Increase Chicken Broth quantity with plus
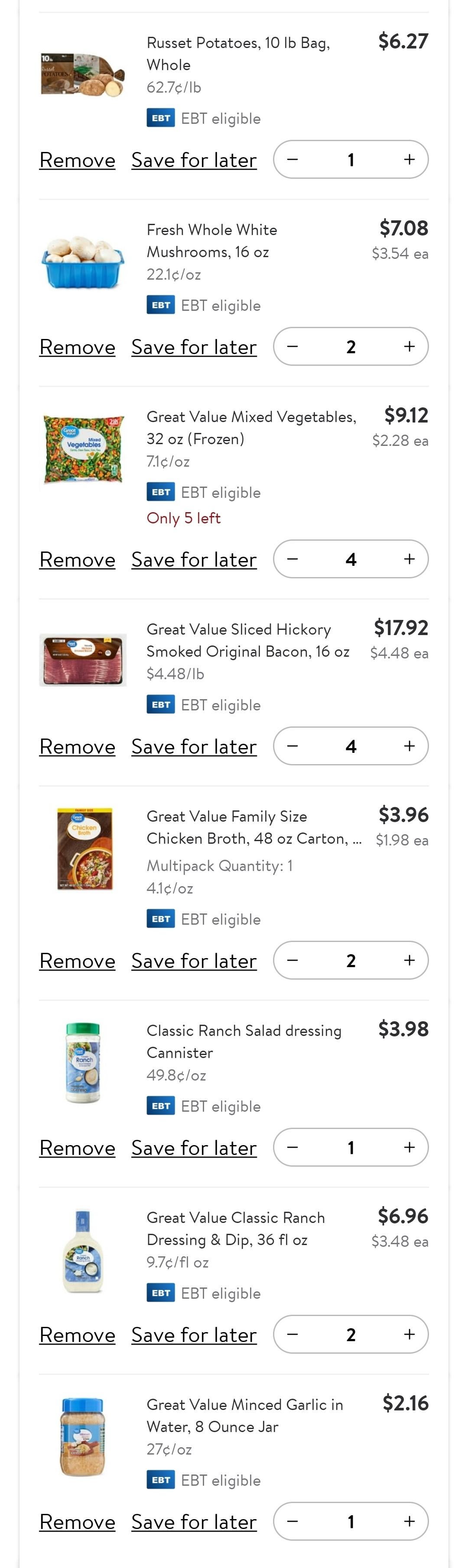The height and width of the screenshot is (1568, 468). [x=409, y=960]
